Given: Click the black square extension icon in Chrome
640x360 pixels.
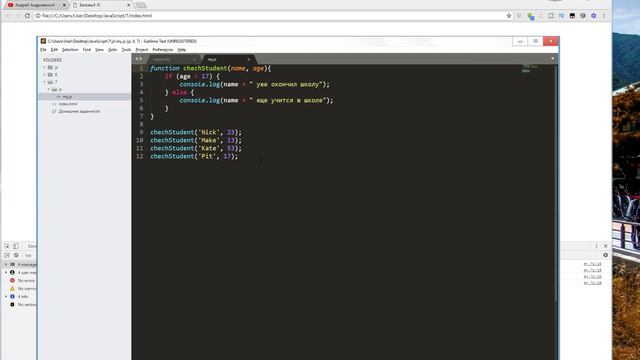Looking at the screenshot, I should point(572,16).
